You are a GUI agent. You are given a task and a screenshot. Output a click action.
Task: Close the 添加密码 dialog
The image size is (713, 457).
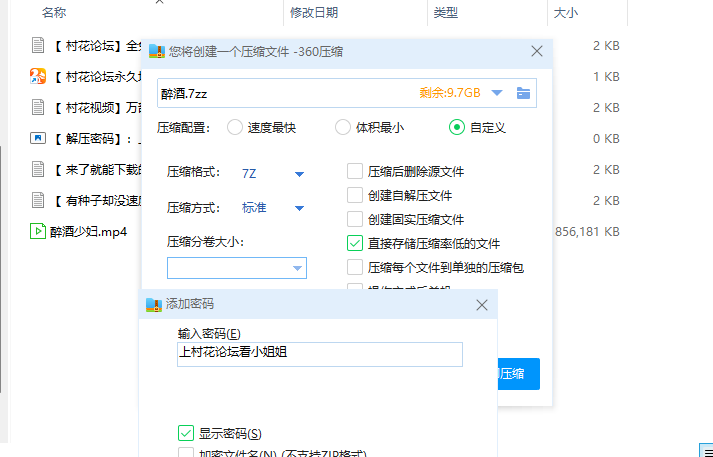coord(482,304)
